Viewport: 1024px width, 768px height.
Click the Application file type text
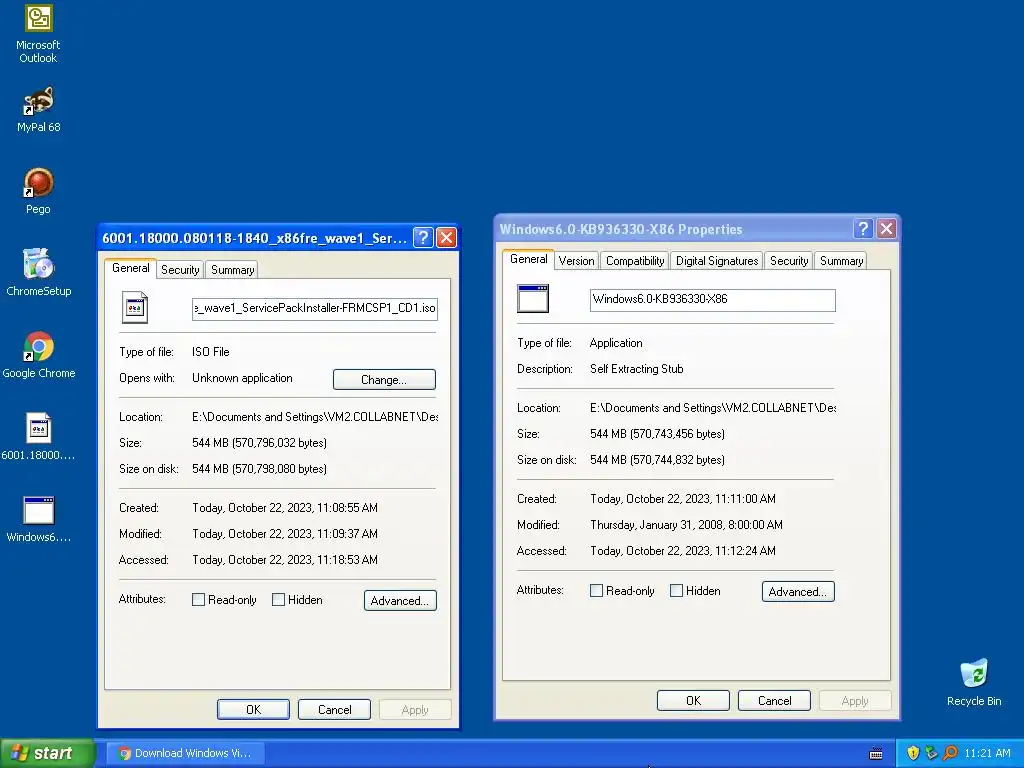click(616, 343)
